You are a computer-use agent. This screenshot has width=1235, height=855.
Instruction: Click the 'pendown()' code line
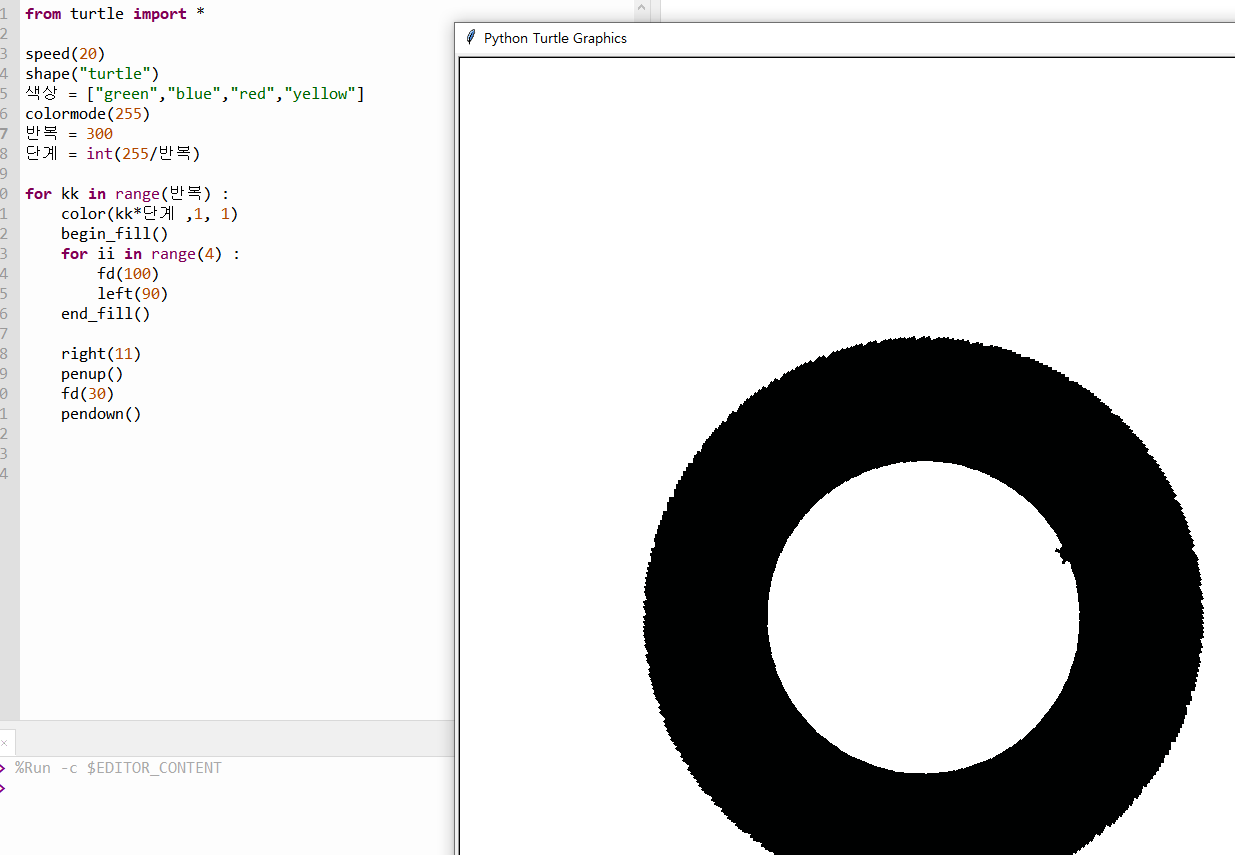coord(101,414)
